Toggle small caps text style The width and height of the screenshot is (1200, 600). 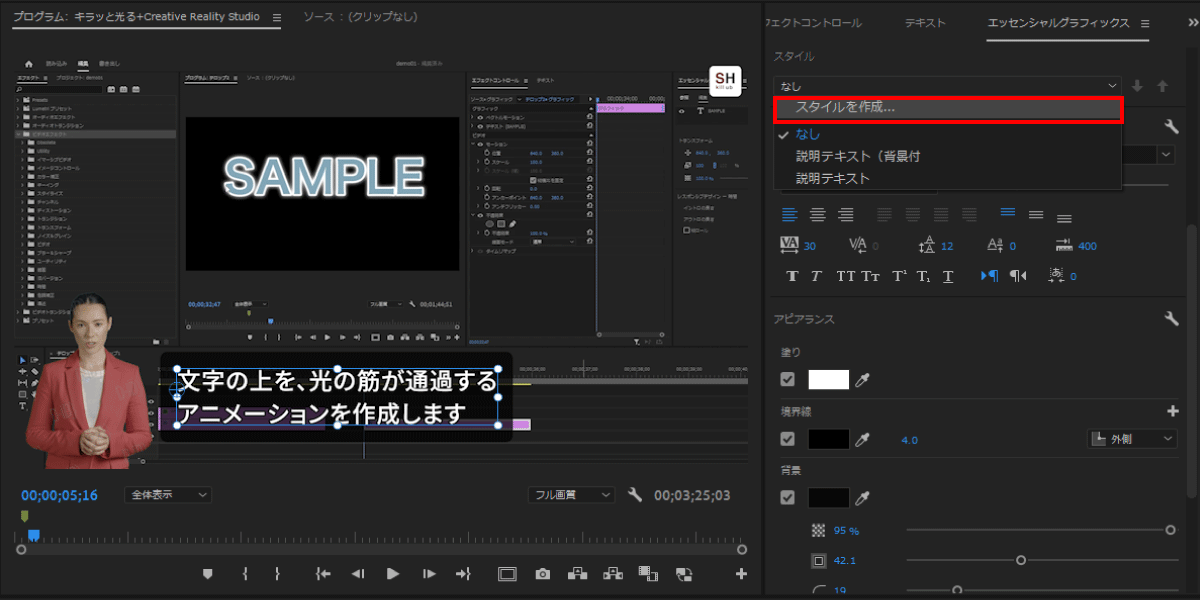point(871,276)
